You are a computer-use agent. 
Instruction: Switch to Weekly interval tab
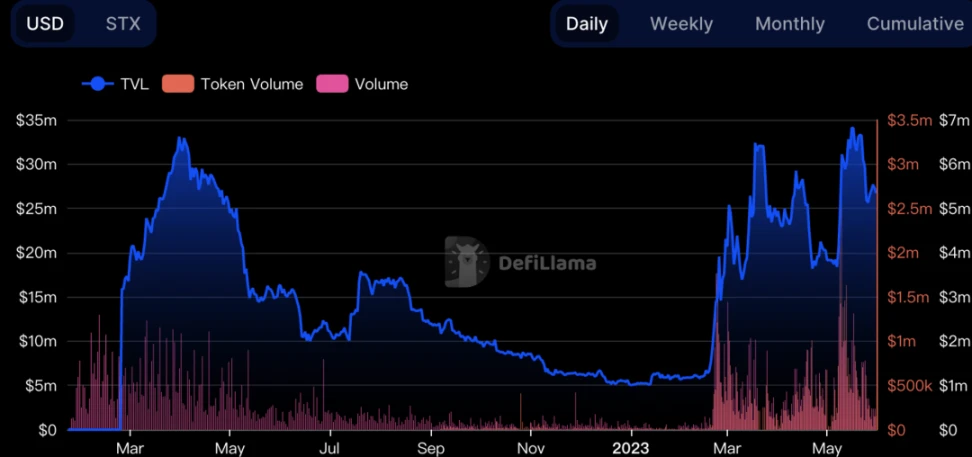click(x=681, y=24)
